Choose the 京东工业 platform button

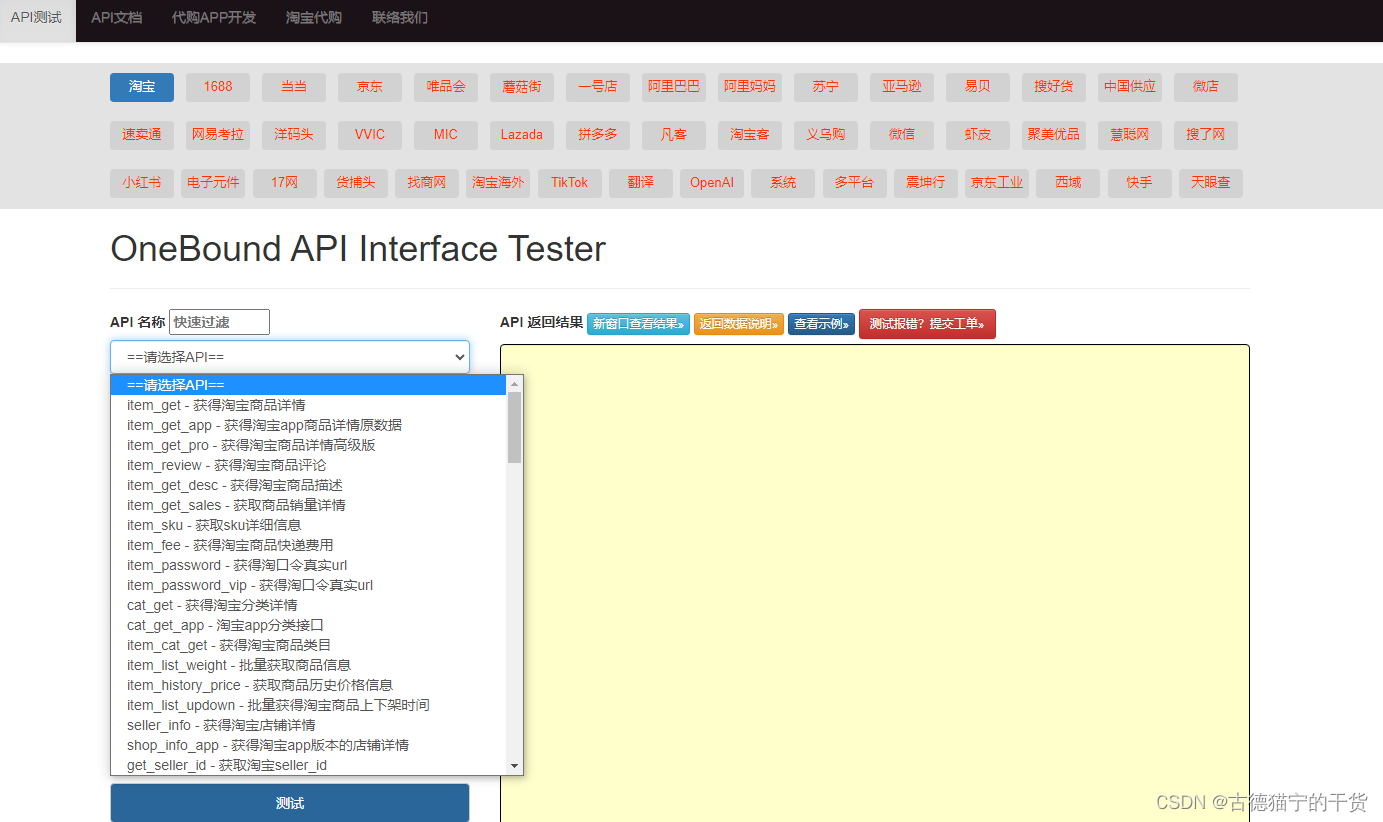[x=997, y=183]
